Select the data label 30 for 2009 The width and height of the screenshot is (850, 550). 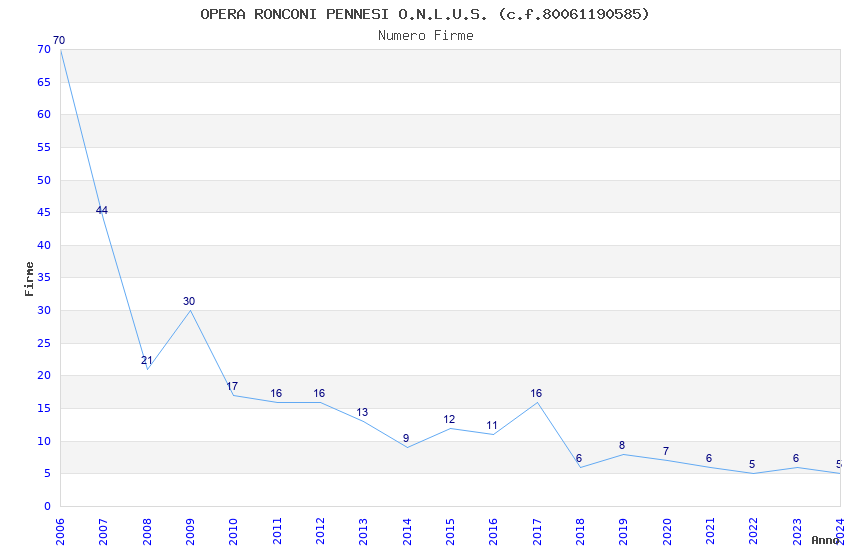click(x=189, y=301)
